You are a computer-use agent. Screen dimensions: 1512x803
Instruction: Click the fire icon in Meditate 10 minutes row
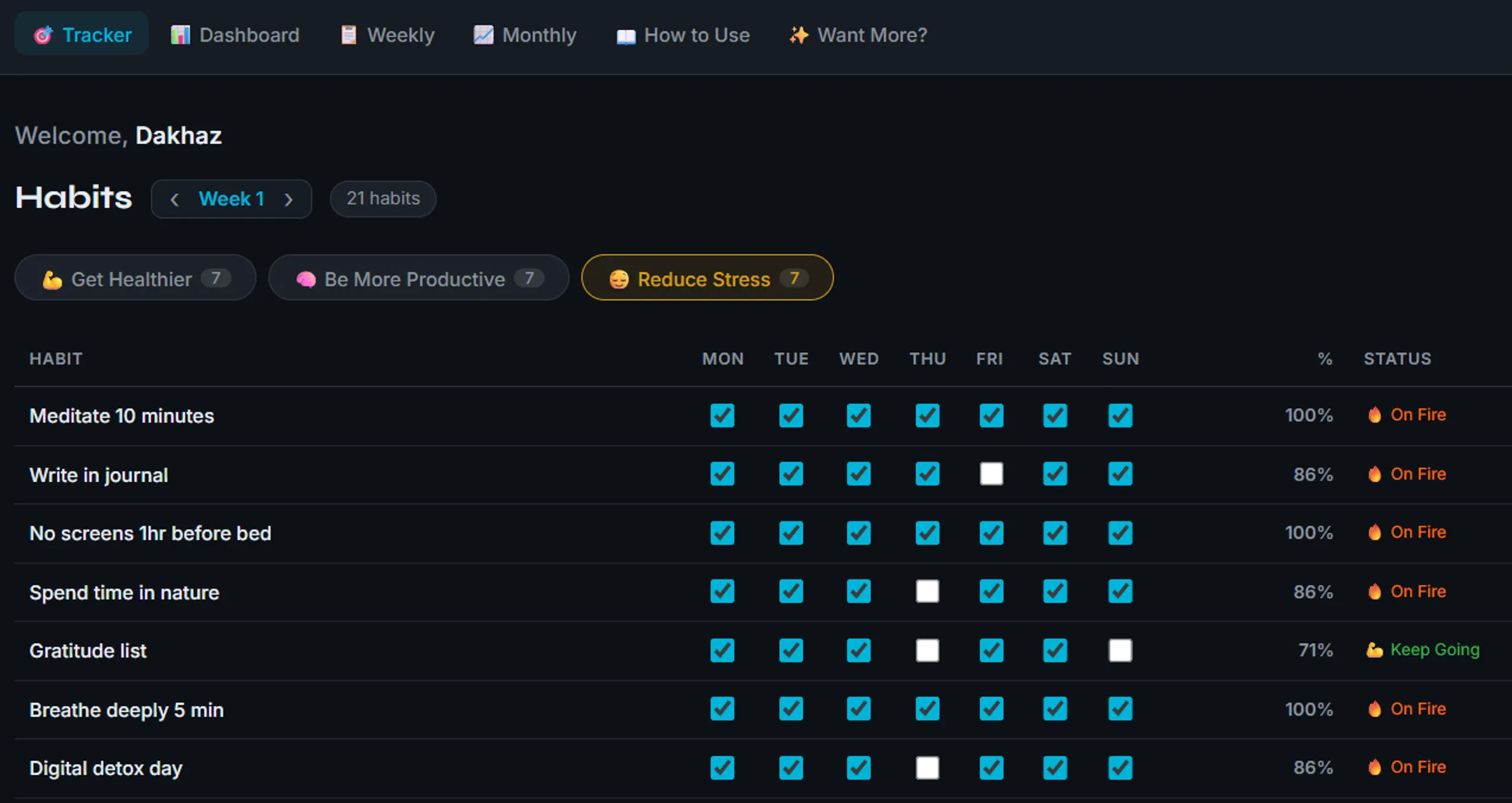tap(1374, 415)
